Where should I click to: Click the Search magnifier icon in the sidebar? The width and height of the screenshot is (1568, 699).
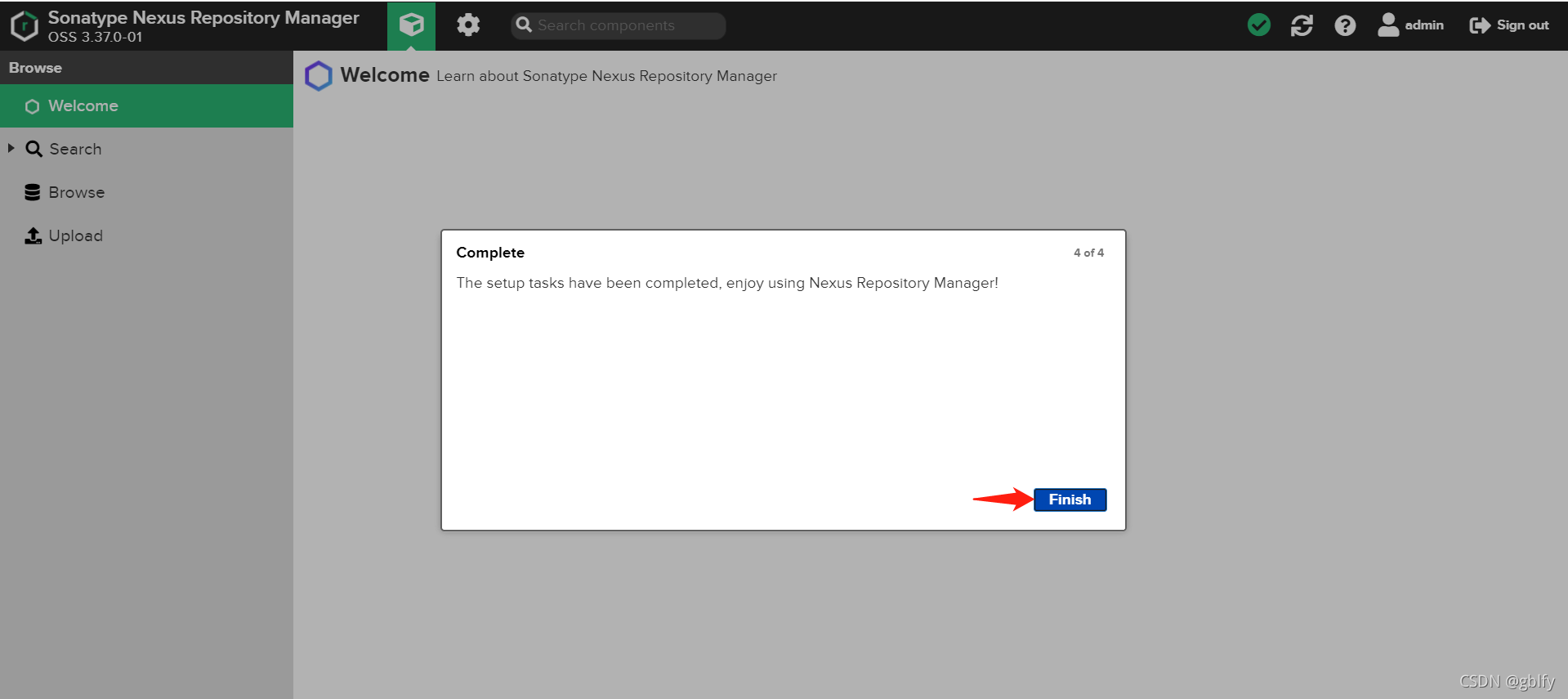[x=34, y=149]
